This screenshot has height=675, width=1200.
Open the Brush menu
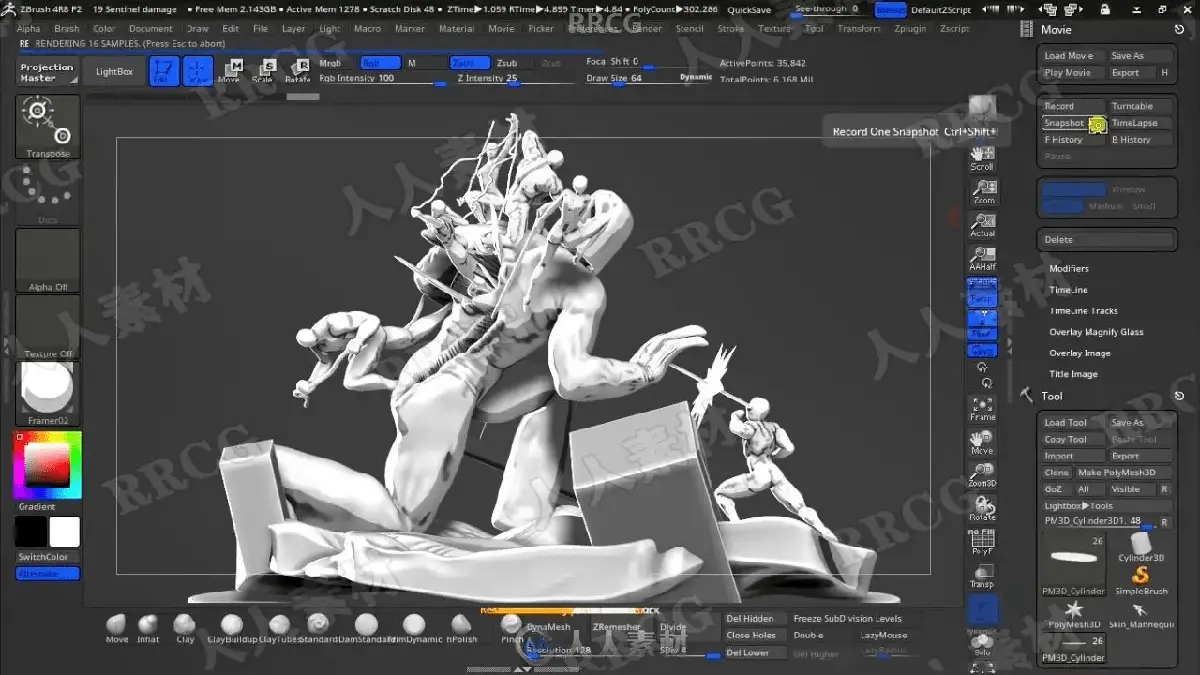click(x=67, y=29)
